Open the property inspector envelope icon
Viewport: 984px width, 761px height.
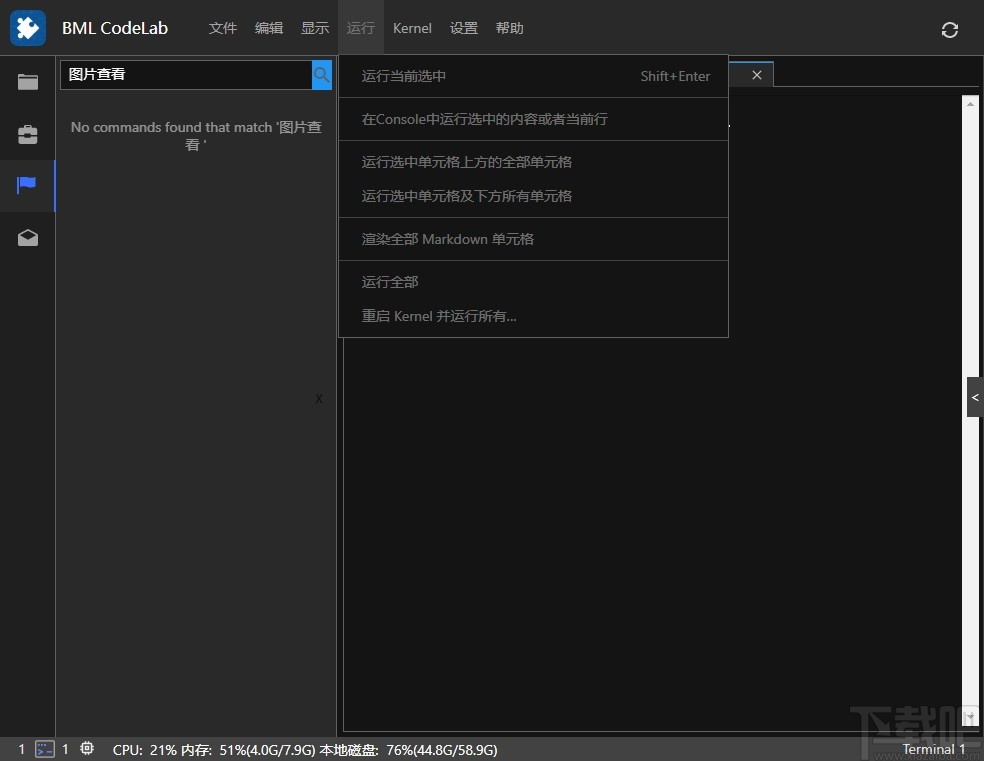point(27,238)
